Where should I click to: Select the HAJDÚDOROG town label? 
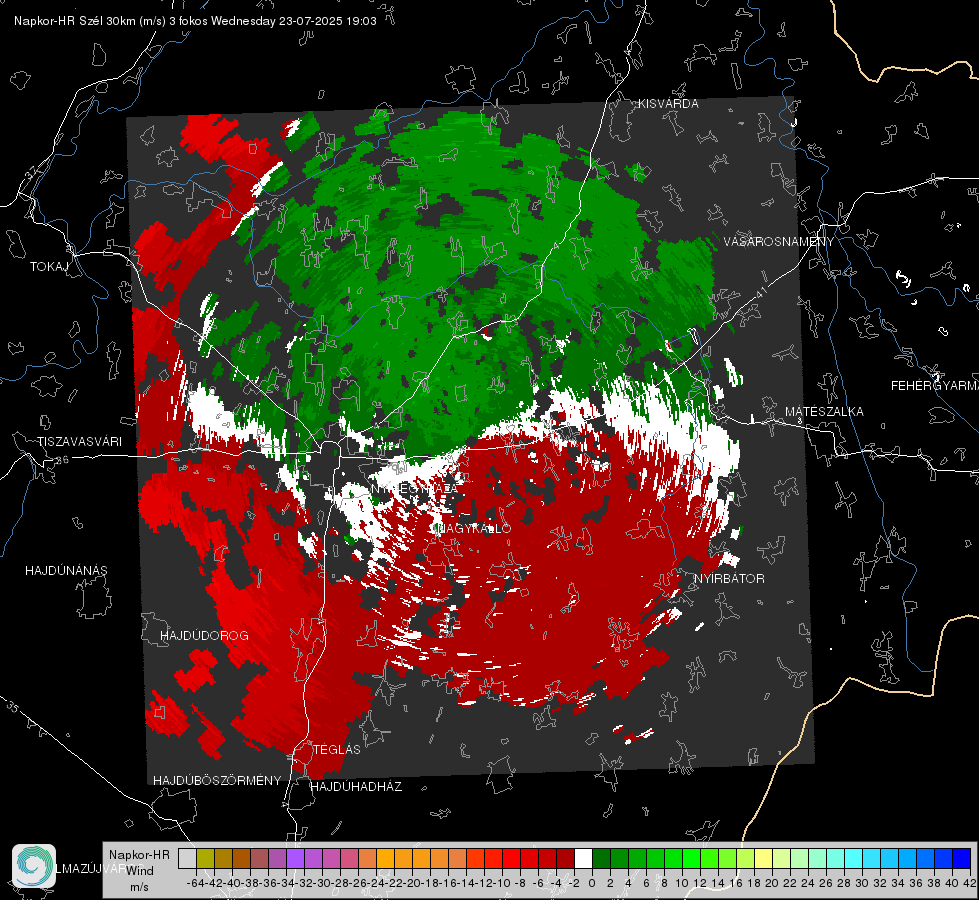[204, 636]
